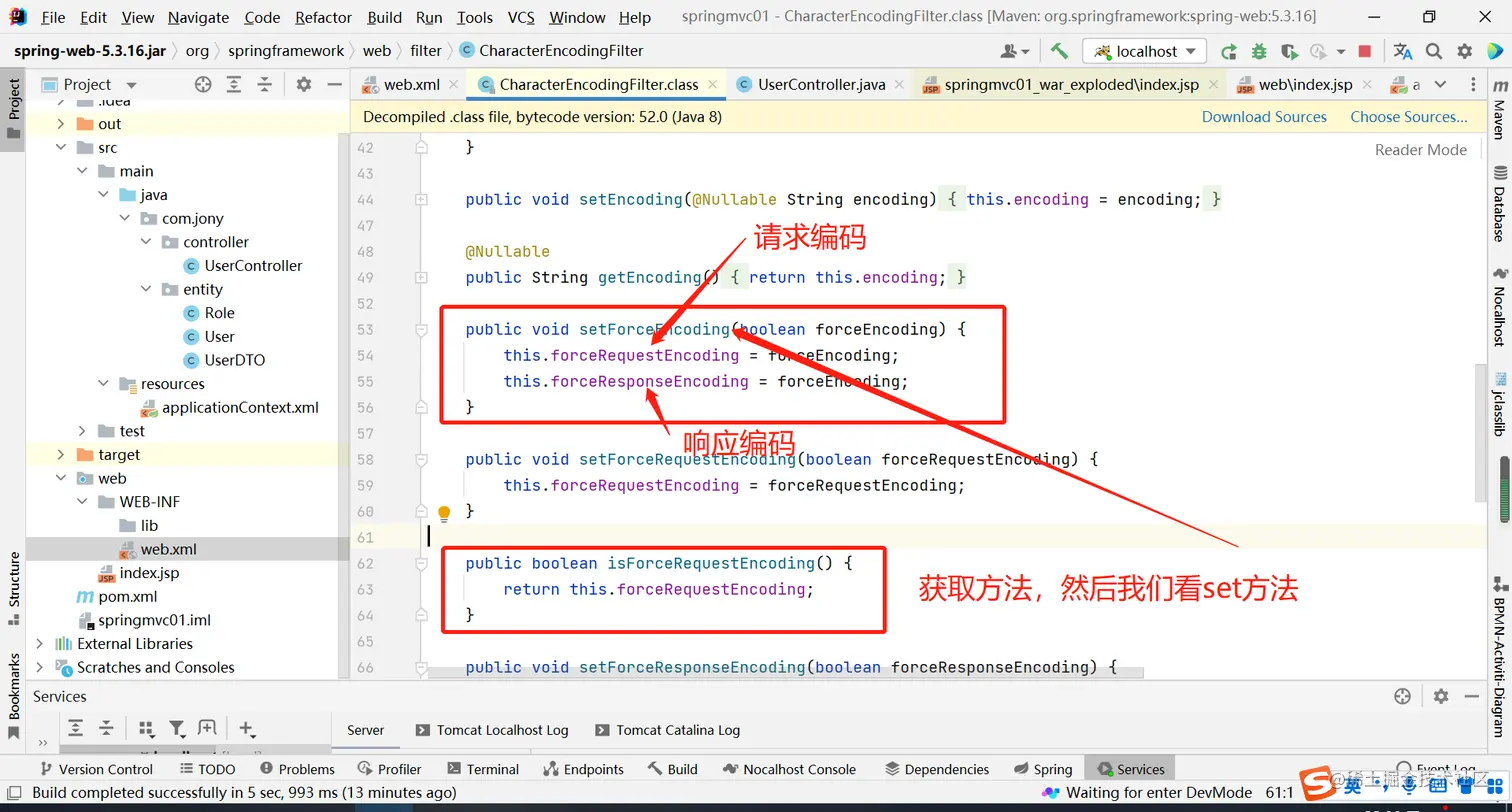1512x812 pixels.
Task: Collapse all nodes in Project panel
Action: coord(264,85)
